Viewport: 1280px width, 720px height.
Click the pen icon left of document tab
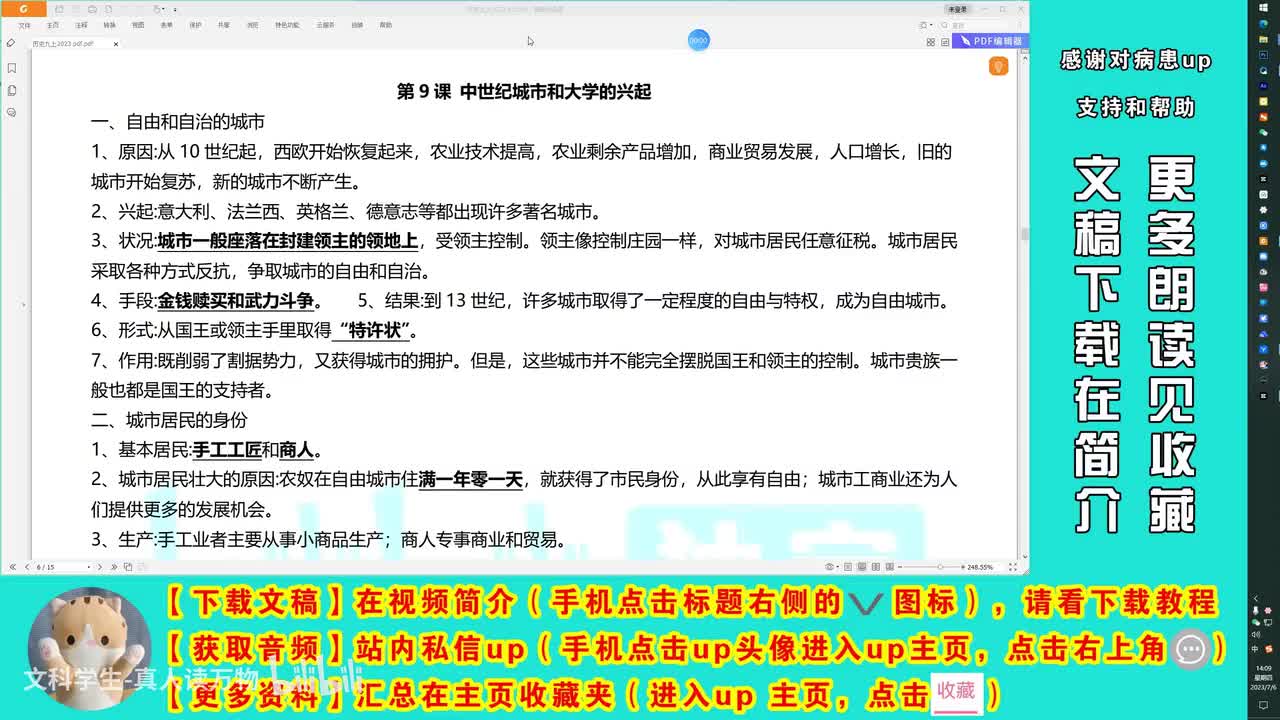11,43
